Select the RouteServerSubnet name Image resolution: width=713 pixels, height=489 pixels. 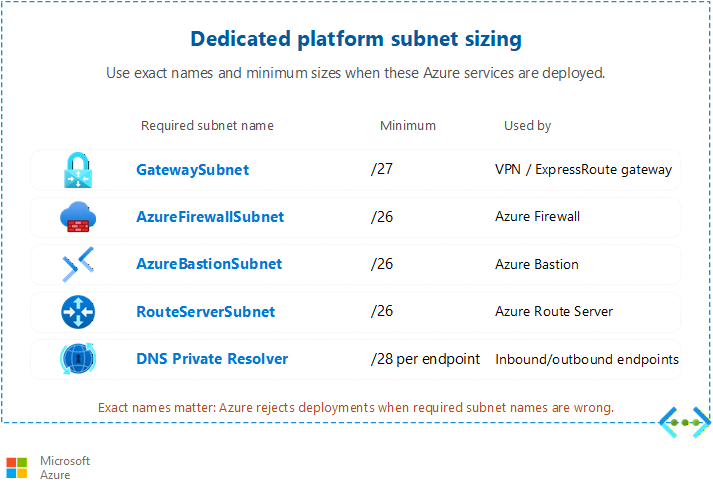point(206,312)
